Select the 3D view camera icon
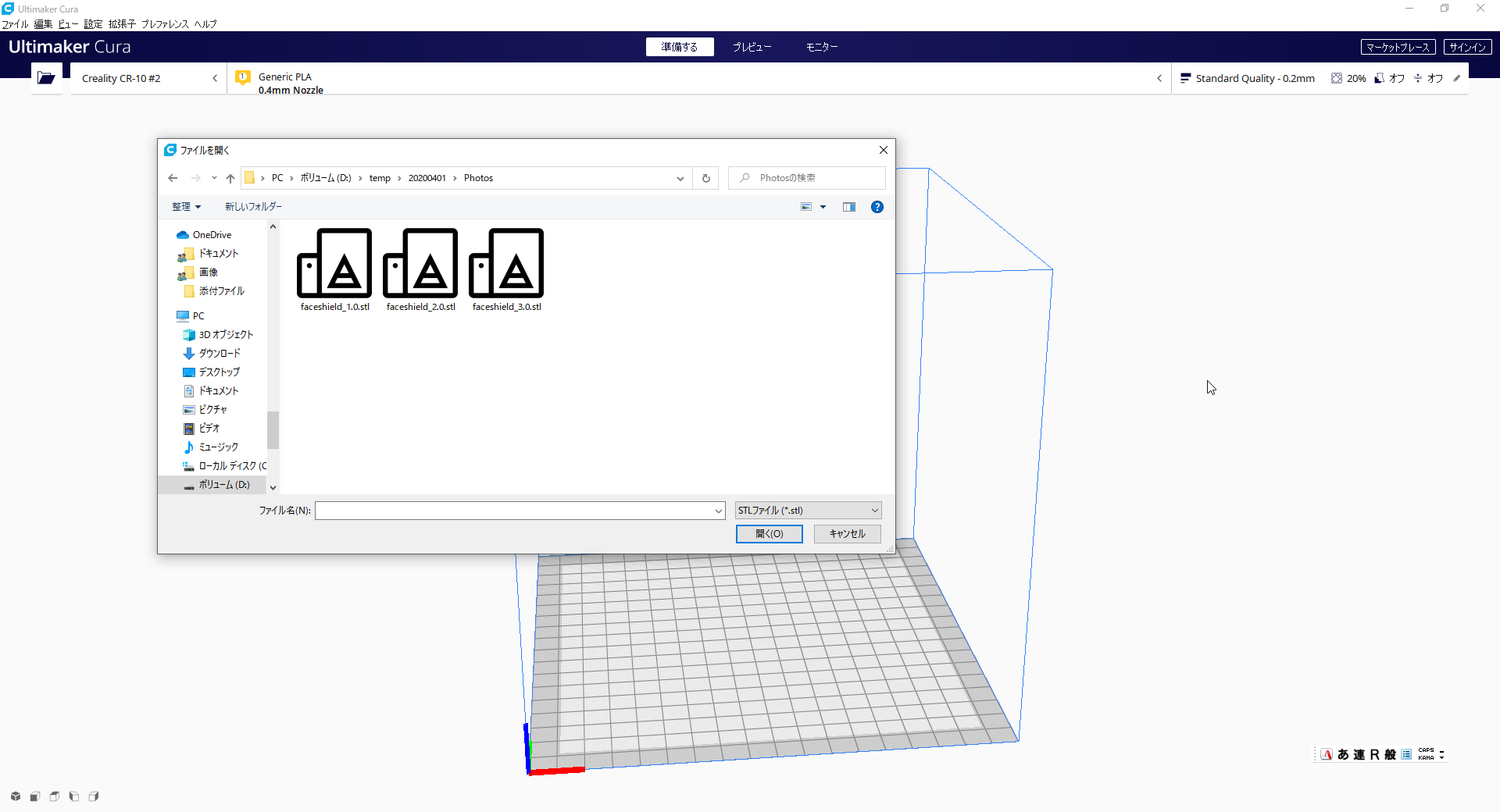Viewport: 1500px width, 812px height. tap(16, 796)
